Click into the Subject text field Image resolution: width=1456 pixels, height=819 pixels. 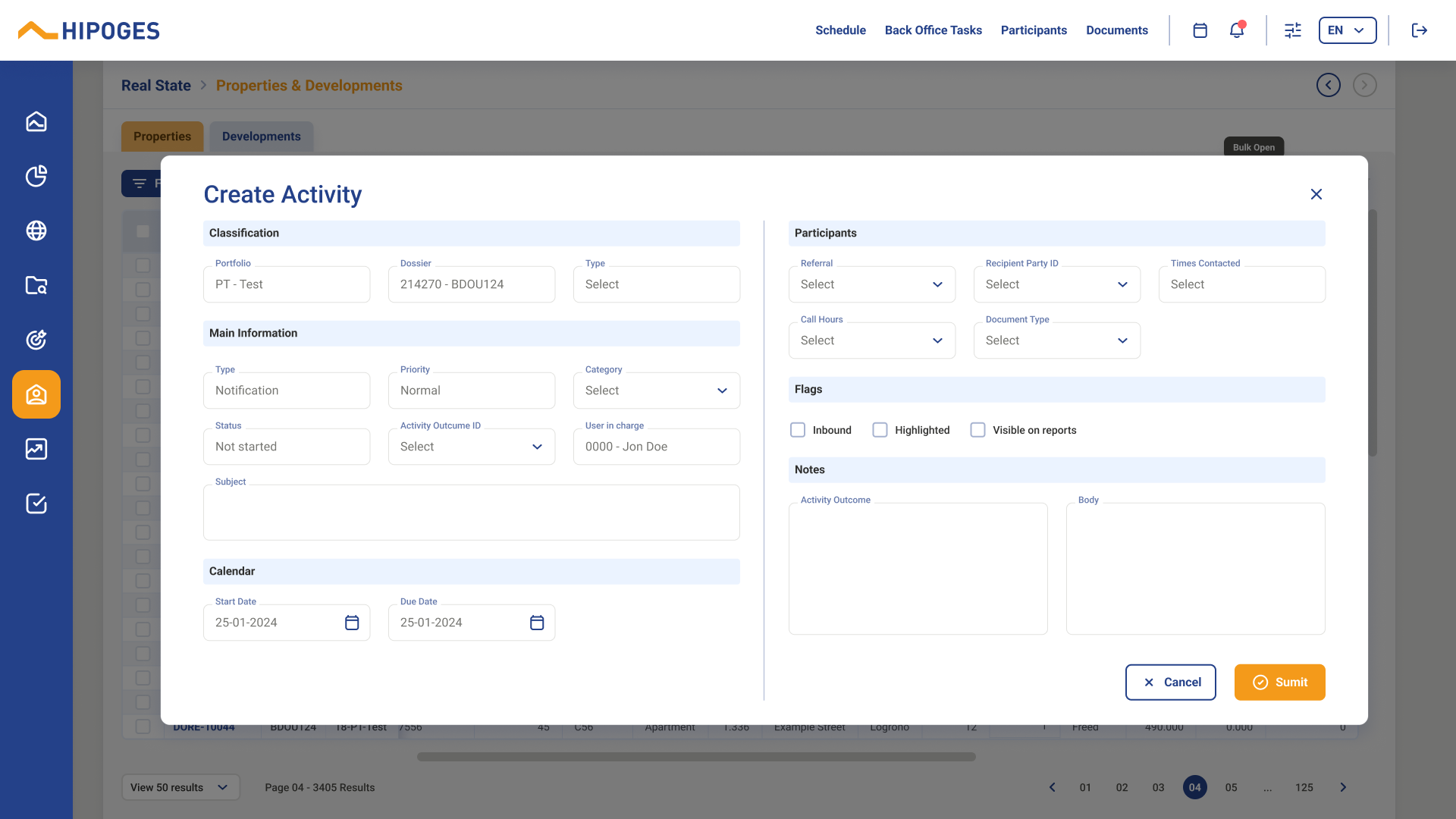click(x=471, y=513)
